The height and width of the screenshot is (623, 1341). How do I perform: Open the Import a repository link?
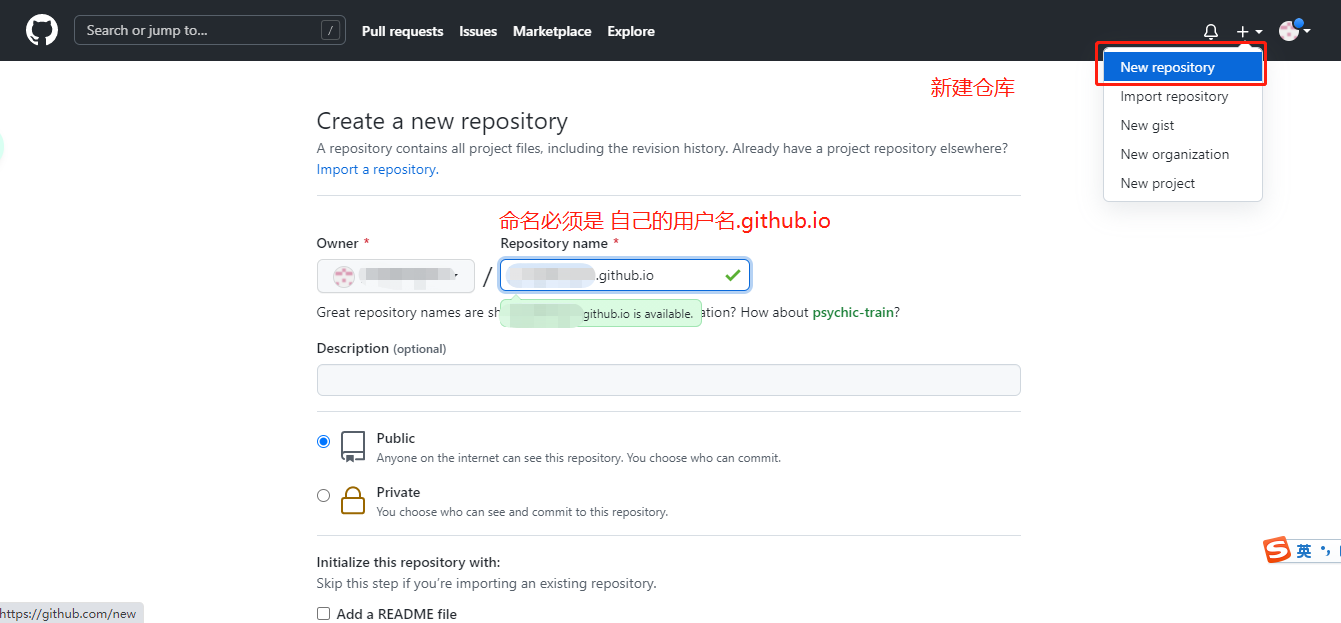point(376,169)
